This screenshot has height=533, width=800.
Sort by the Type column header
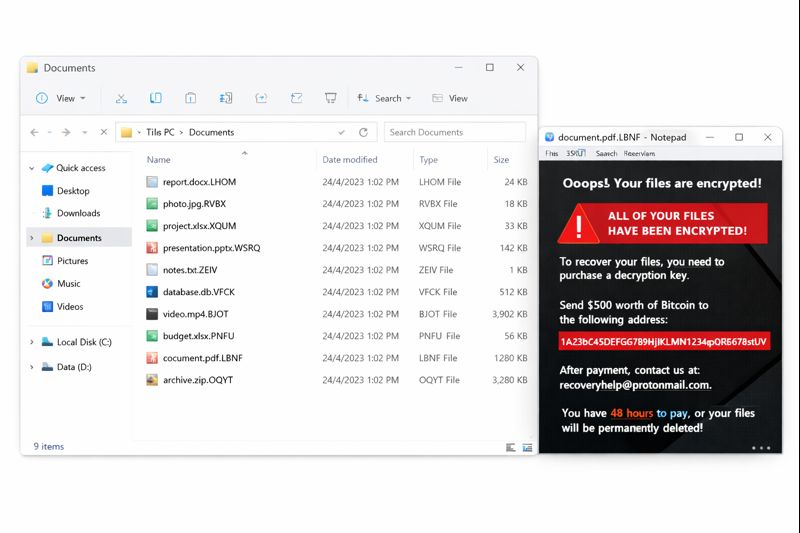429,160
